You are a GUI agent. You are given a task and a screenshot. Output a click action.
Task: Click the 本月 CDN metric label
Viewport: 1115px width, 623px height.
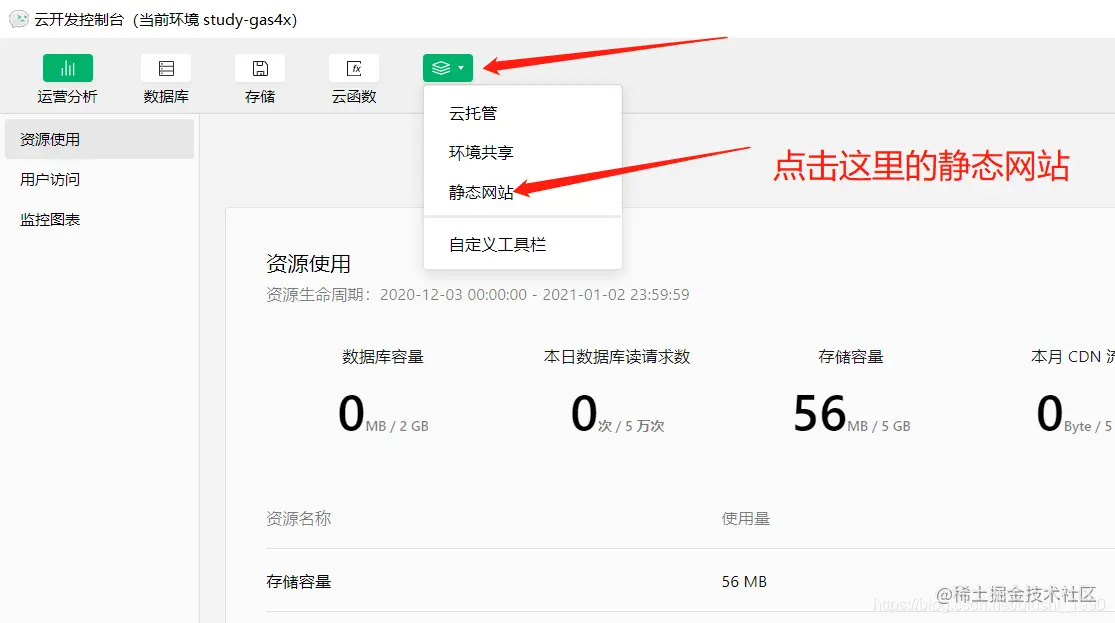[1072, 357]
